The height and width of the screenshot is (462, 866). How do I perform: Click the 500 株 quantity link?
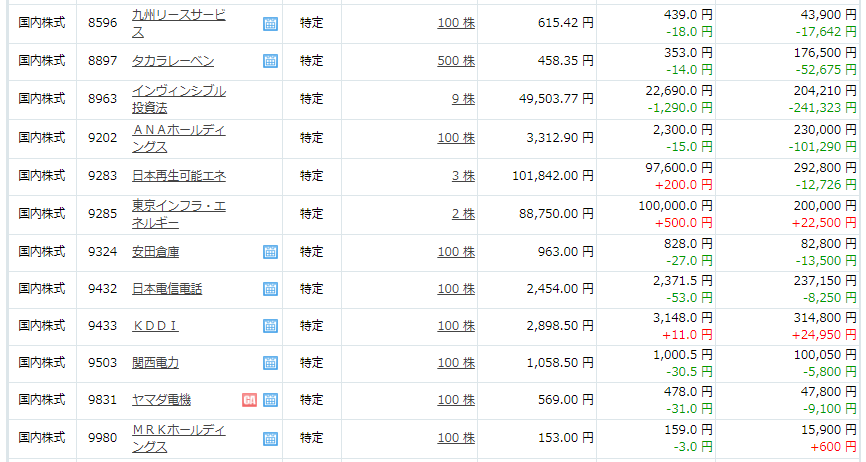pyautogui.click(x=455, y=61)
